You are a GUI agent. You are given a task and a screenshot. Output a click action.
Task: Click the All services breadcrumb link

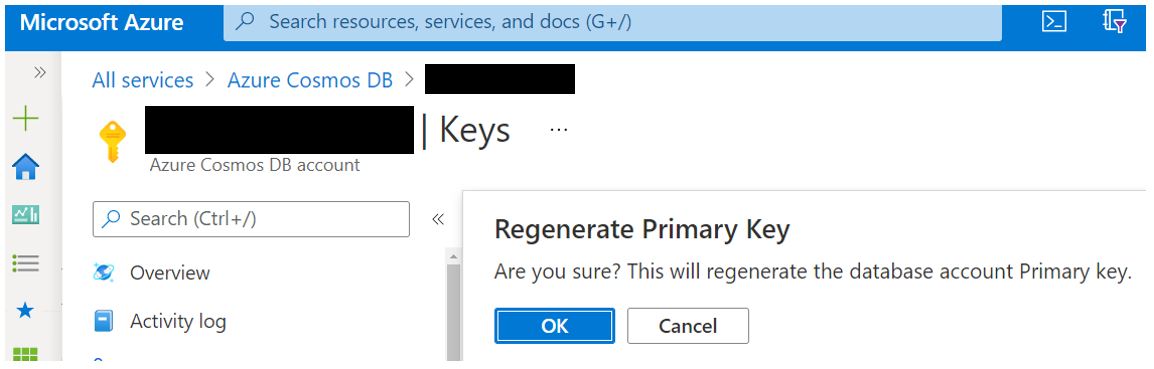coord(143,80)
